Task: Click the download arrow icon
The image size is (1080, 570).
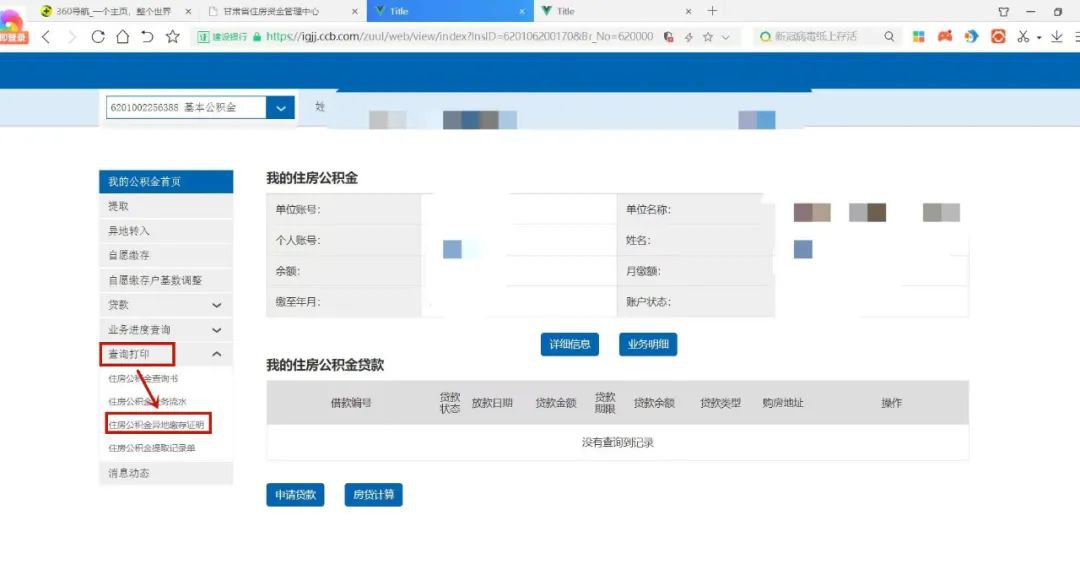Action: tap(1056, 37)
